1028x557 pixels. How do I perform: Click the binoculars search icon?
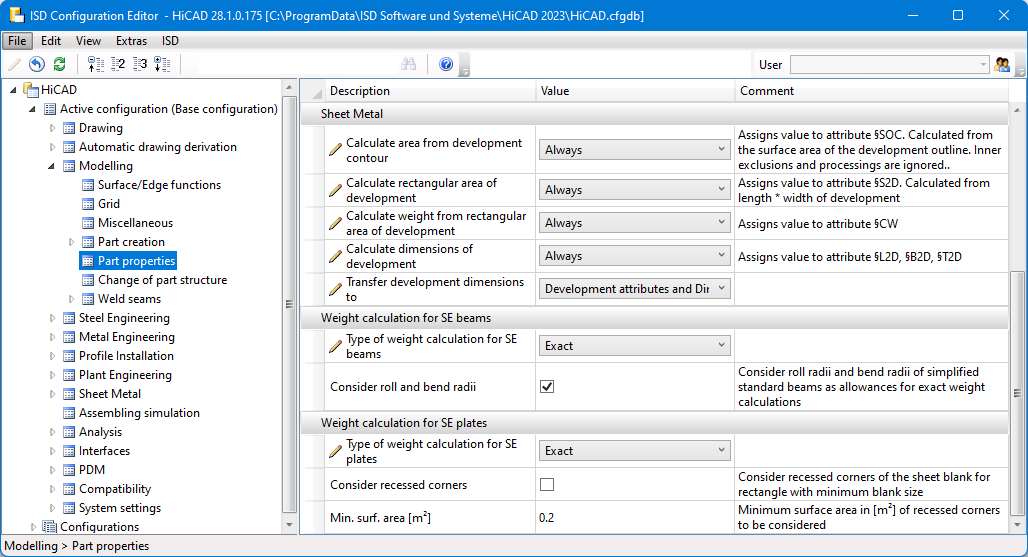(408, 64)
